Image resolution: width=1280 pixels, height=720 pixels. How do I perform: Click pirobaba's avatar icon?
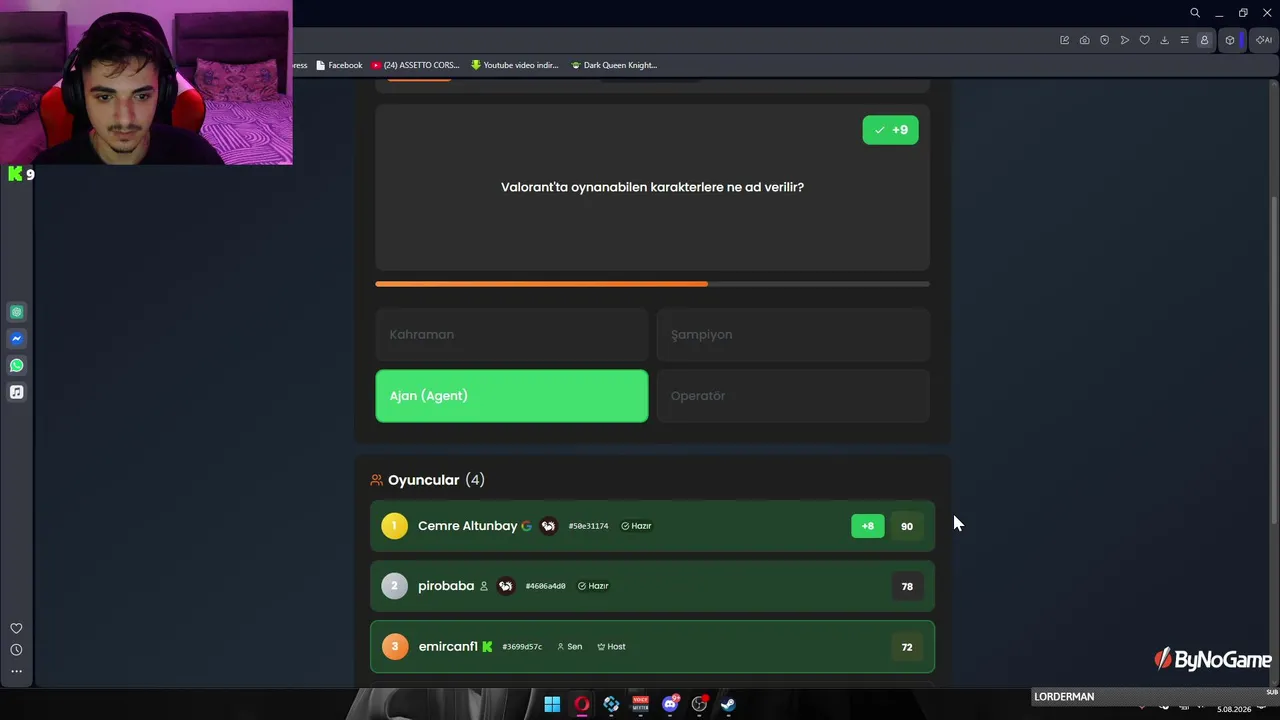(505, 586)
